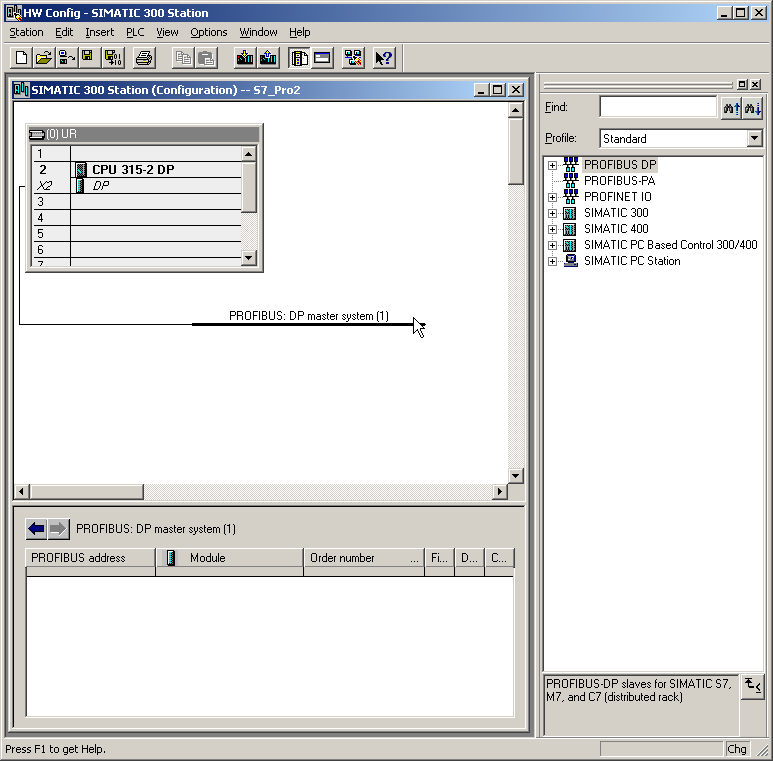
Task: Expand the SIMATIC PC Station catalog node
Action: (552, 261)
